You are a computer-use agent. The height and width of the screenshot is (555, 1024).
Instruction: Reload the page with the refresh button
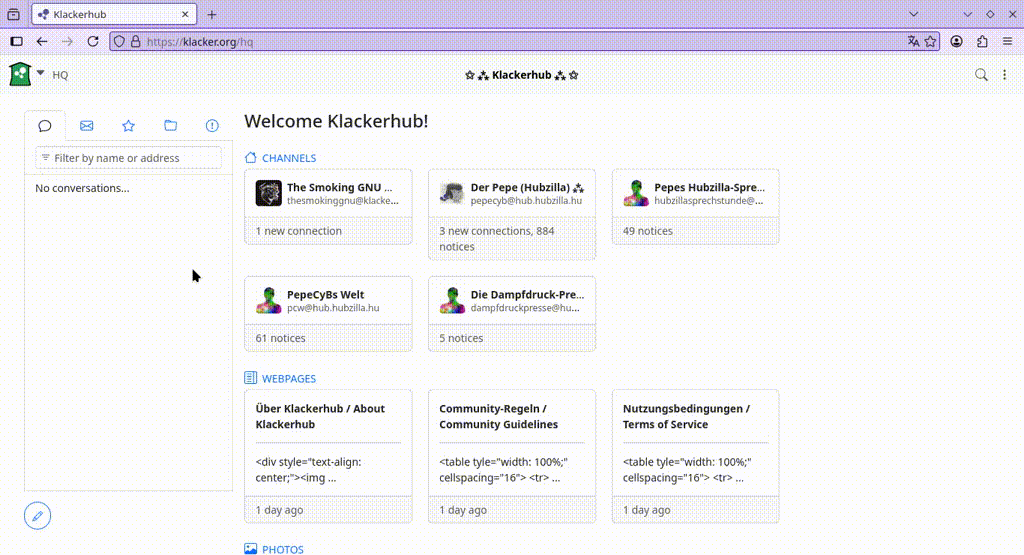(93, 42)
